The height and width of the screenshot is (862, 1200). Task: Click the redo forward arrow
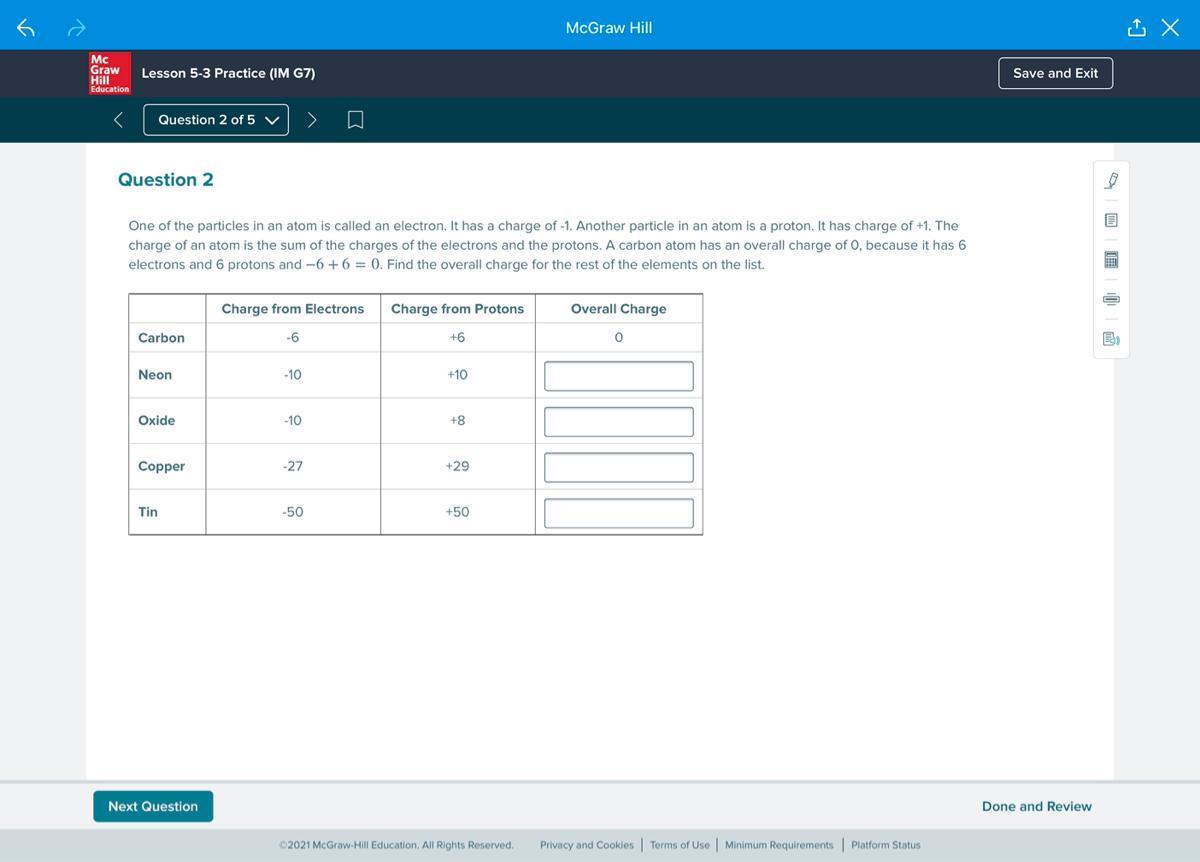point(79,28)
